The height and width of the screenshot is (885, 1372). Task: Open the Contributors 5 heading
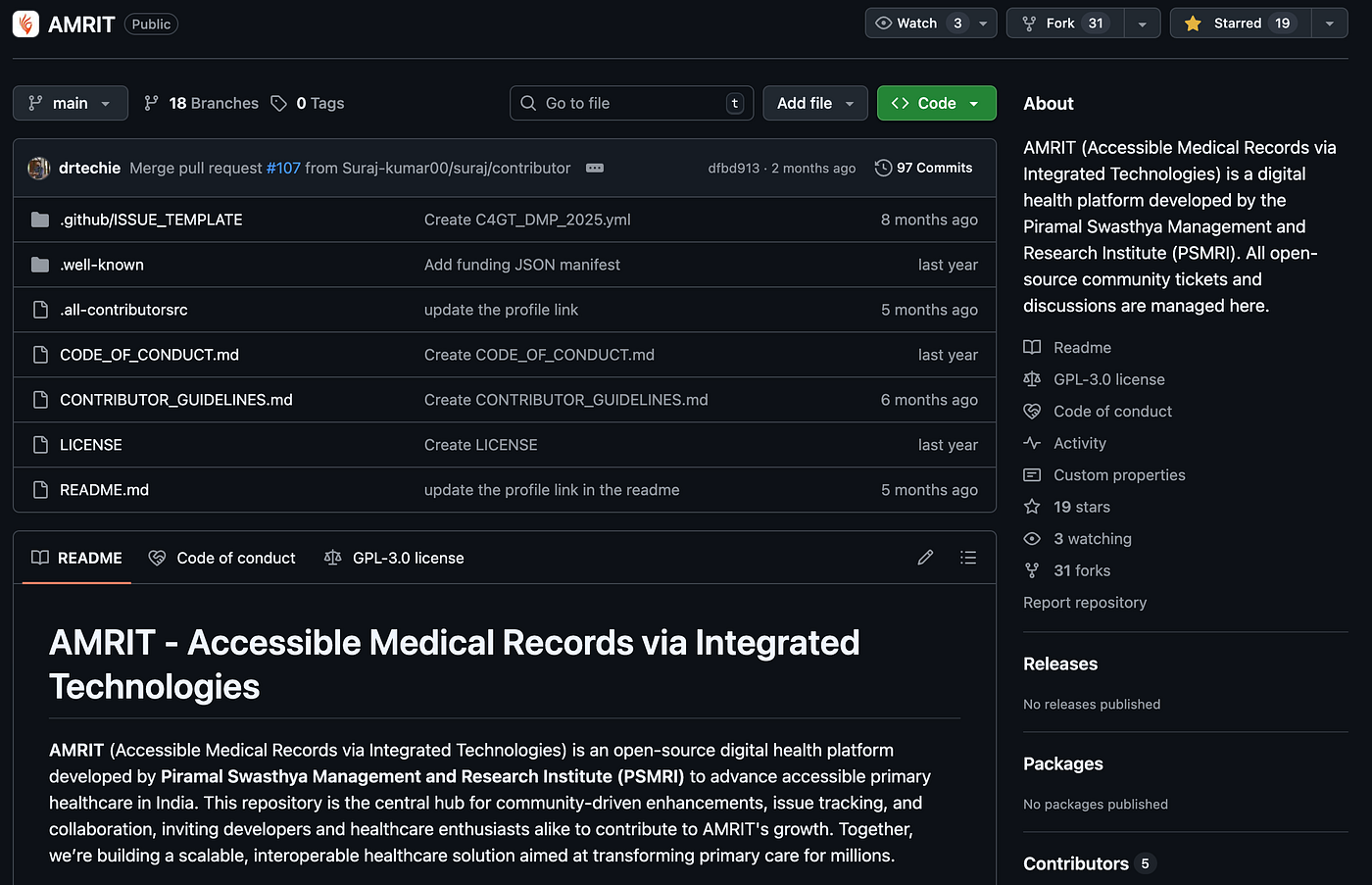[x=1089, y=863]
